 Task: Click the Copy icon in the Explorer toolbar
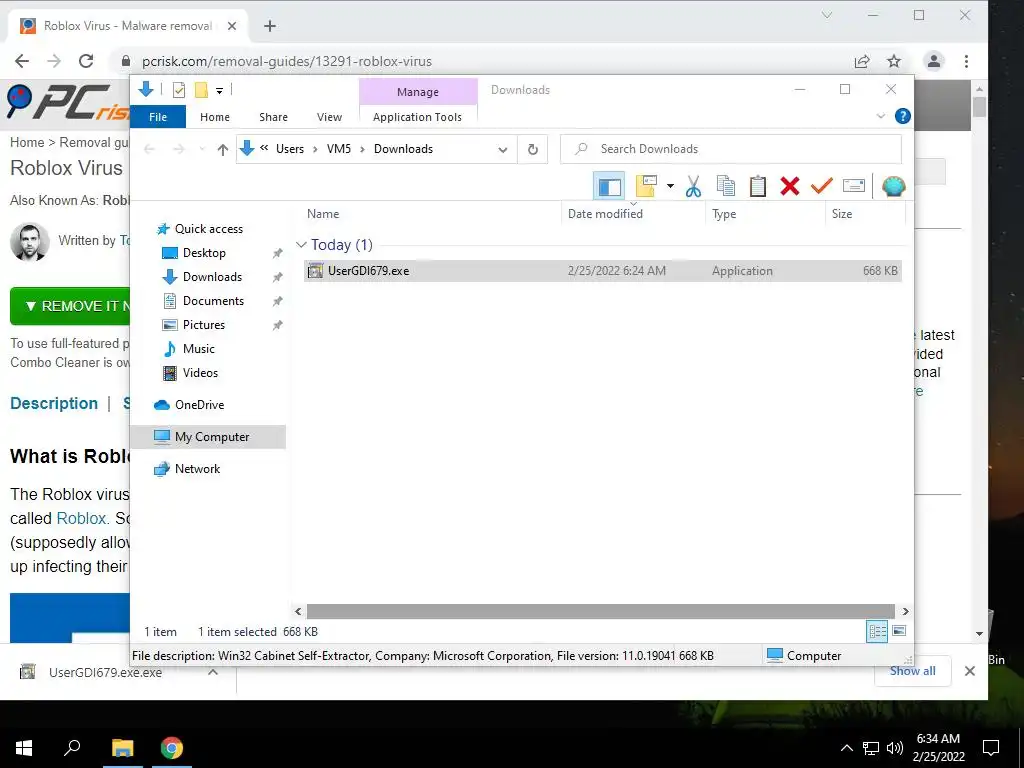726,186
